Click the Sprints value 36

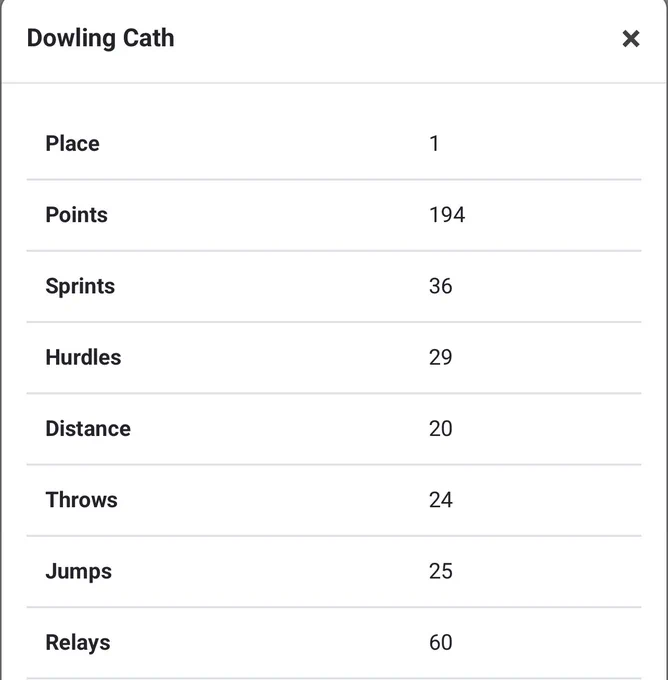click(x=441, y=286)
